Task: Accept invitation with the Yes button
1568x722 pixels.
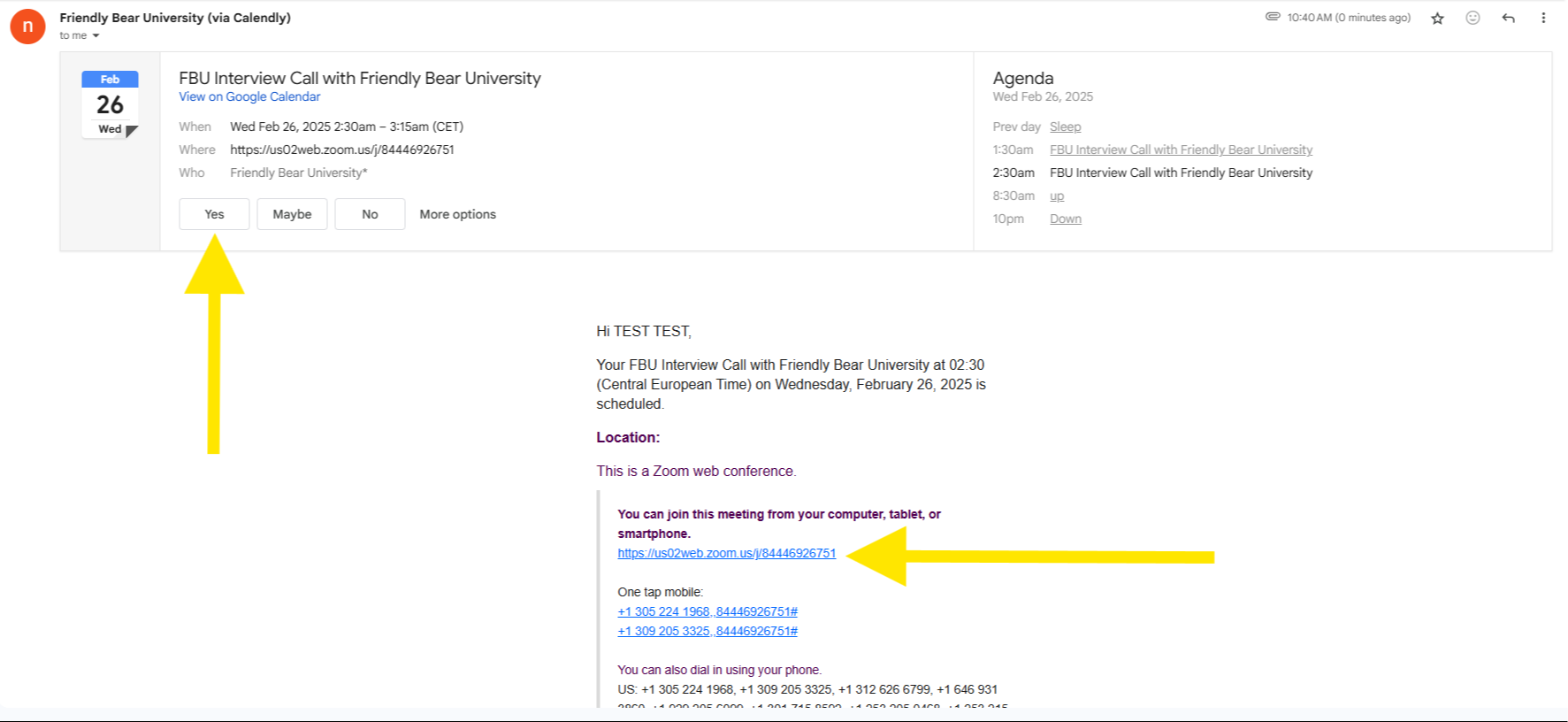Action: click(214, 214)
